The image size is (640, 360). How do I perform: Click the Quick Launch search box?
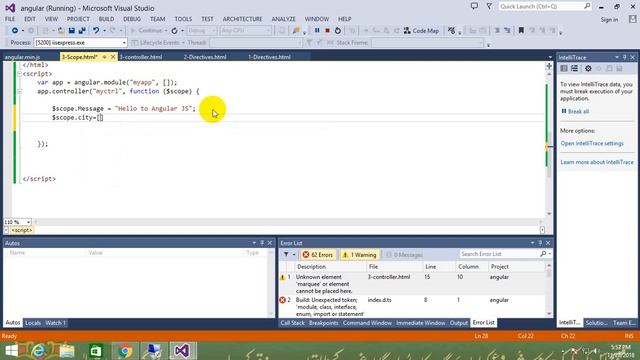tap(544, 6)
